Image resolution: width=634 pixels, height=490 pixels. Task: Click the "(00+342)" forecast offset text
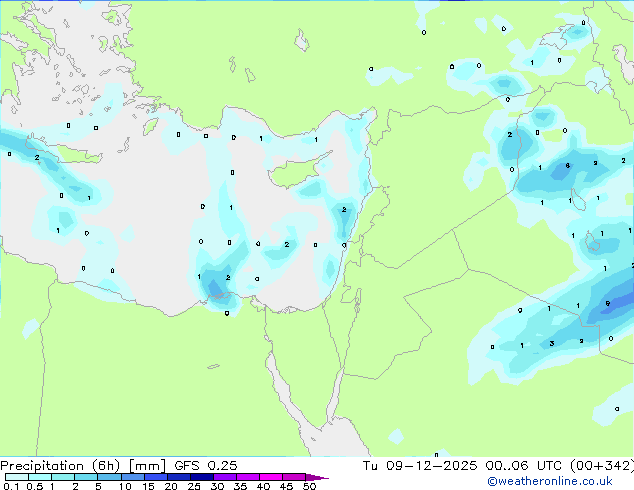pos(602,466)
